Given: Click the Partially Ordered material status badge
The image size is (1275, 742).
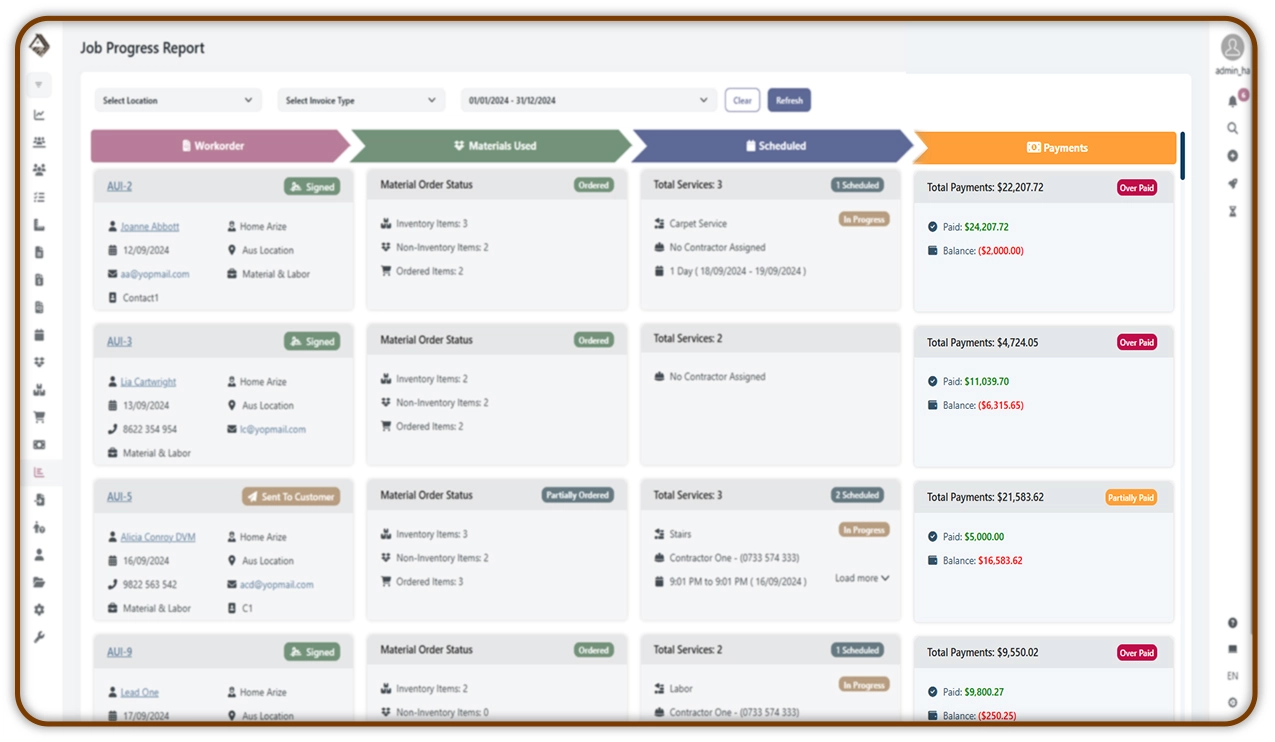Looking at the screenshot, I should tap(577, 495).
